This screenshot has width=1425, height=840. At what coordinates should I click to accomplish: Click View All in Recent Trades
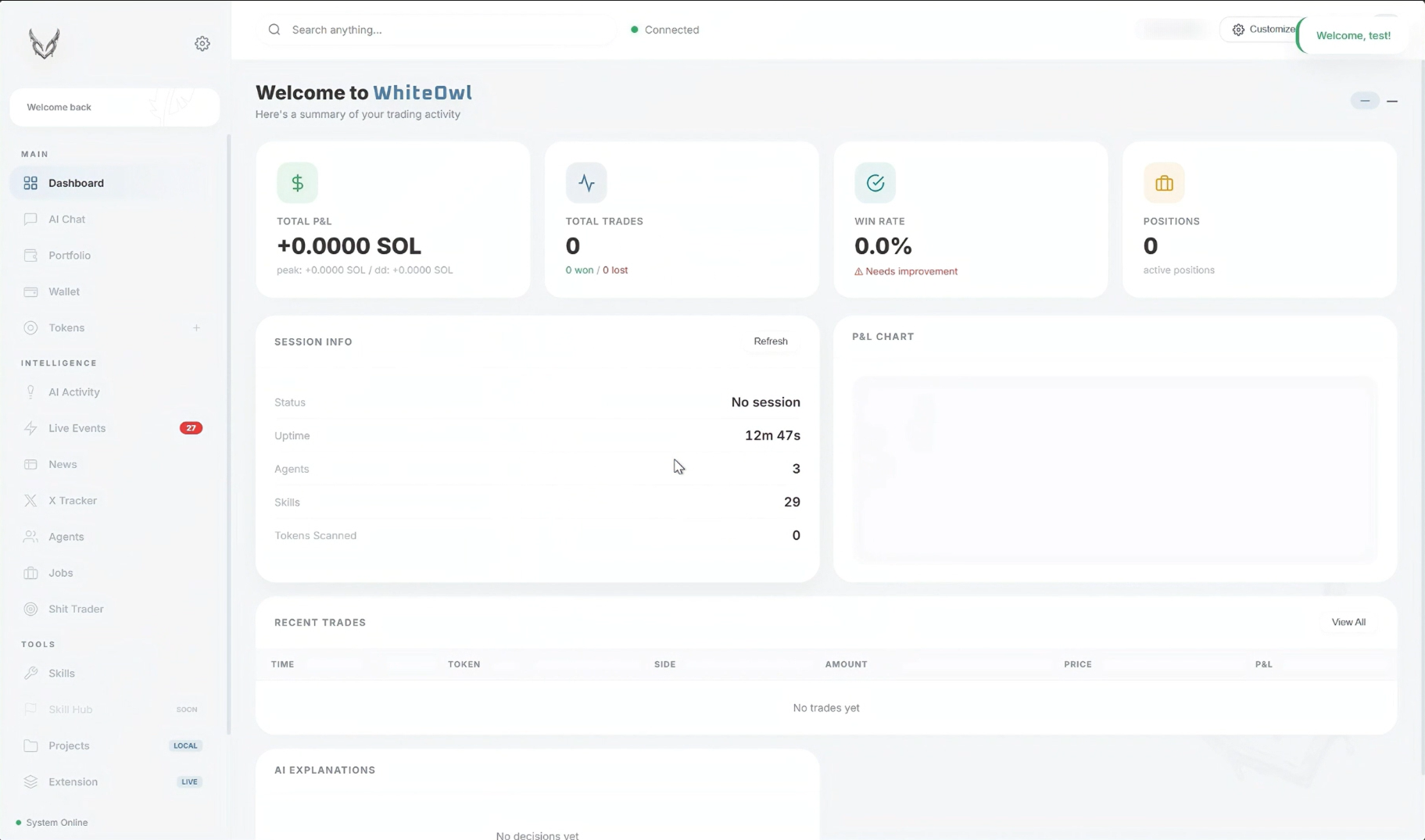pyautogui.click(x=1348, y=622)
